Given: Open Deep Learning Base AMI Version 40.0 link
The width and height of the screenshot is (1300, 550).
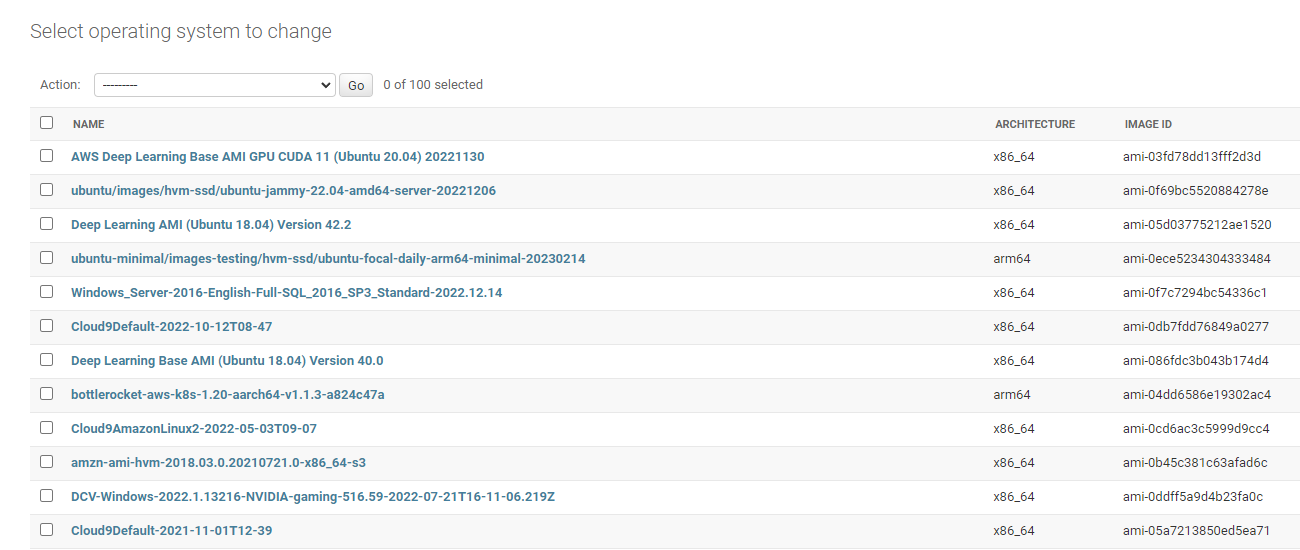Looking at the screenshot, I should pyautogui.click(x=227, y=361).
